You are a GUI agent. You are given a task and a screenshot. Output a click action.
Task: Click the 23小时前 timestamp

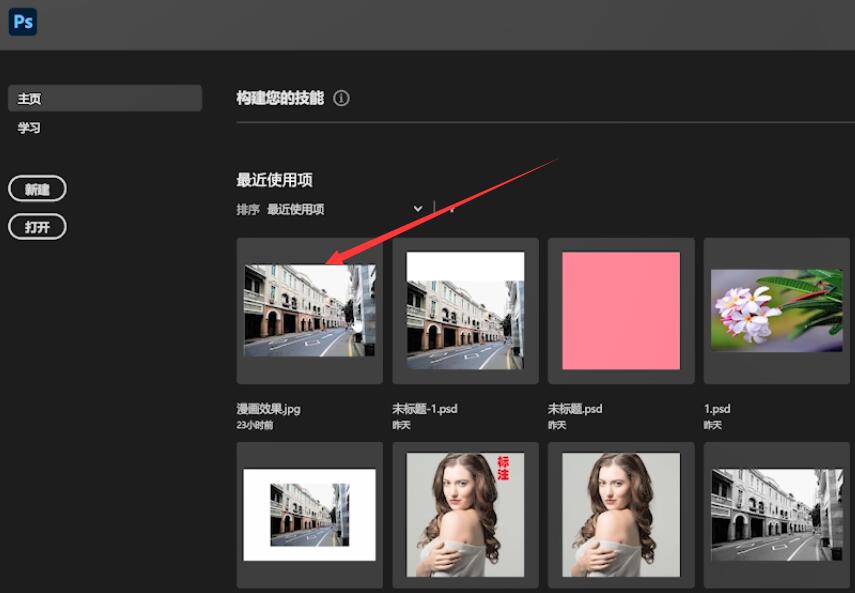coord(255,425)
